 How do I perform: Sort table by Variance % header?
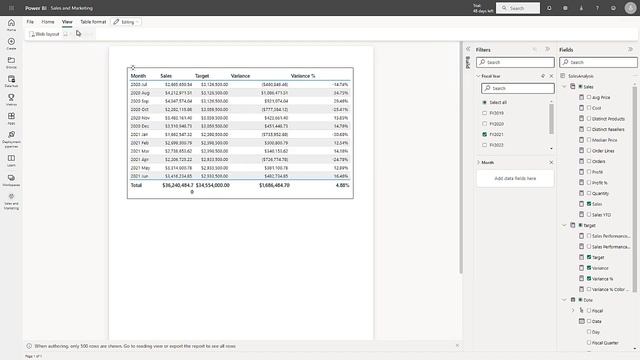pyautogui.click(x=303, y=76)
